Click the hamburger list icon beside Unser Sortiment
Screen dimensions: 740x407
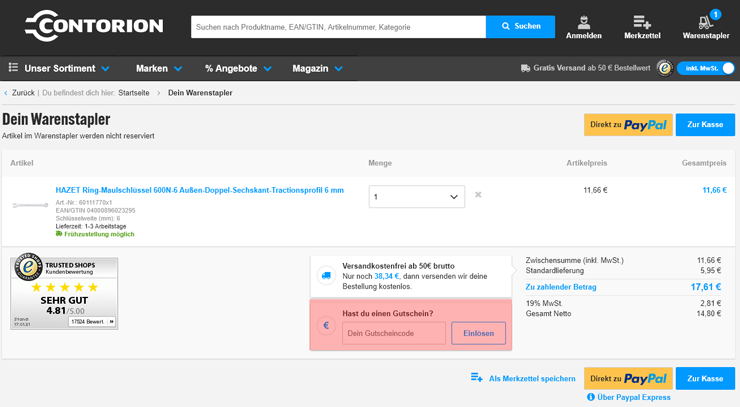pos(13,68)
